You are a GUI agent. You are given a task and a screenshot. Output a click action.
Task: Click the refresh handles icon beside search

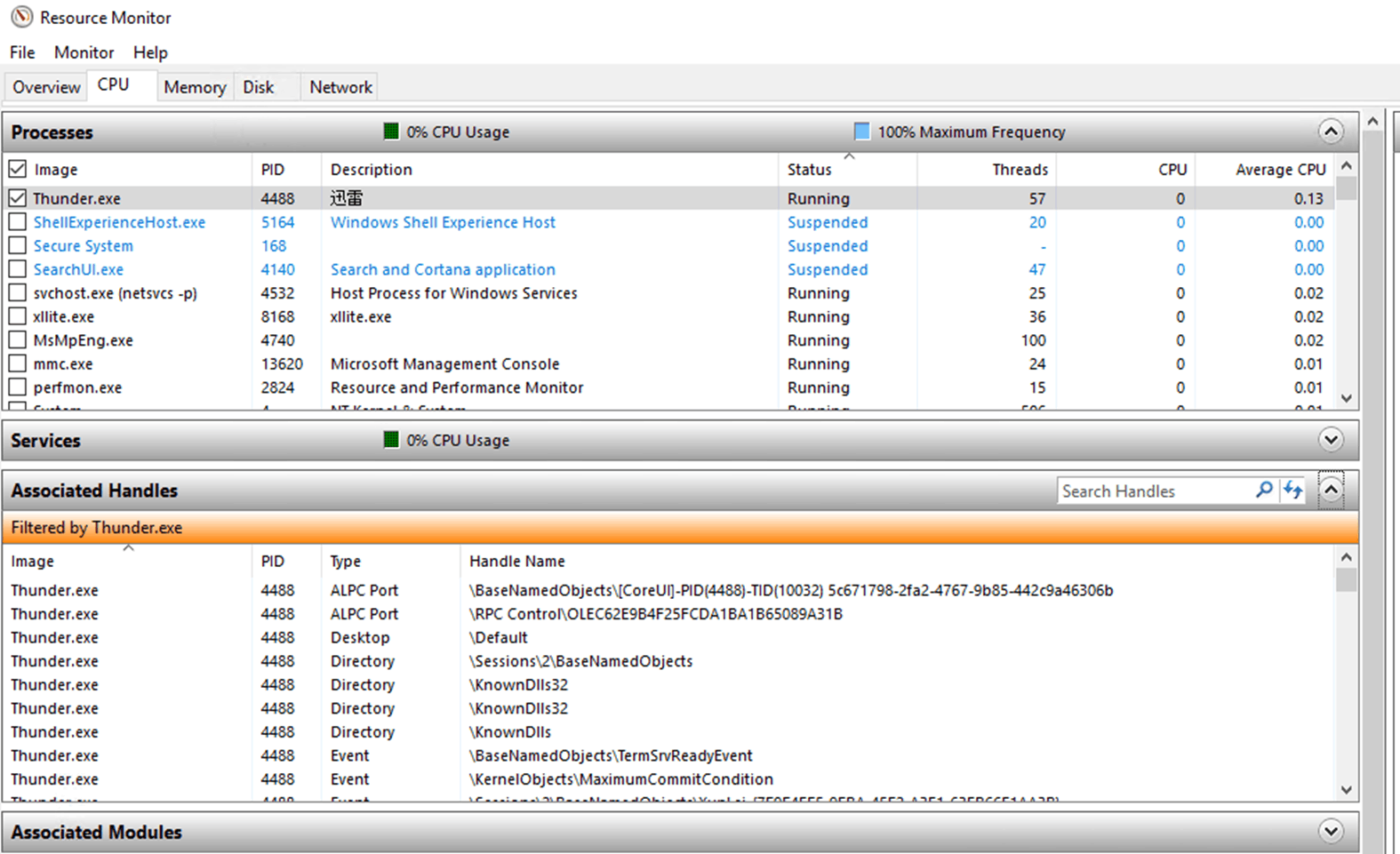(x=1292, y=490)
